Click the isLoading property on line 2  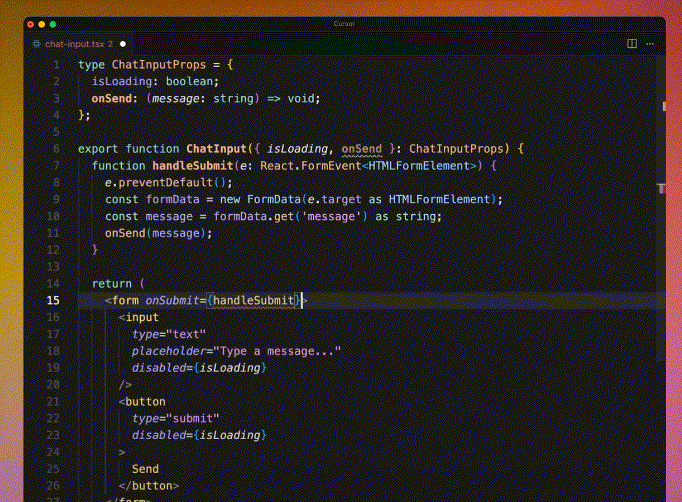(x=122, y=82)
